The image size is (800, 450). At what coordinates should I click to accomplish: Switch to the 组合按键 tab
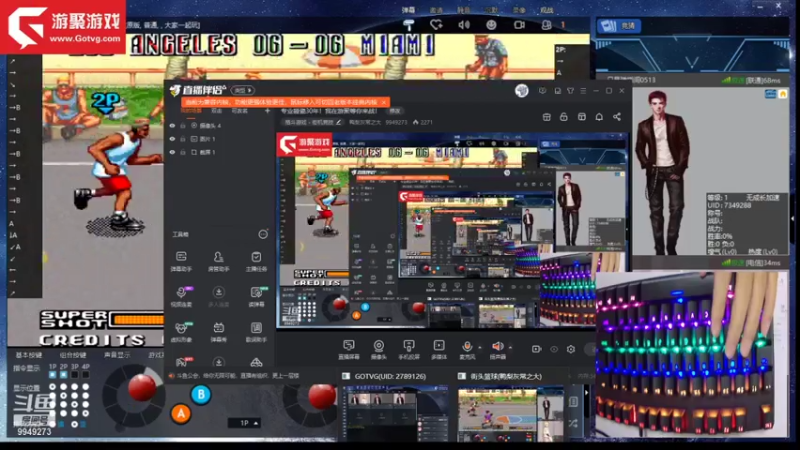coord(72,355)
